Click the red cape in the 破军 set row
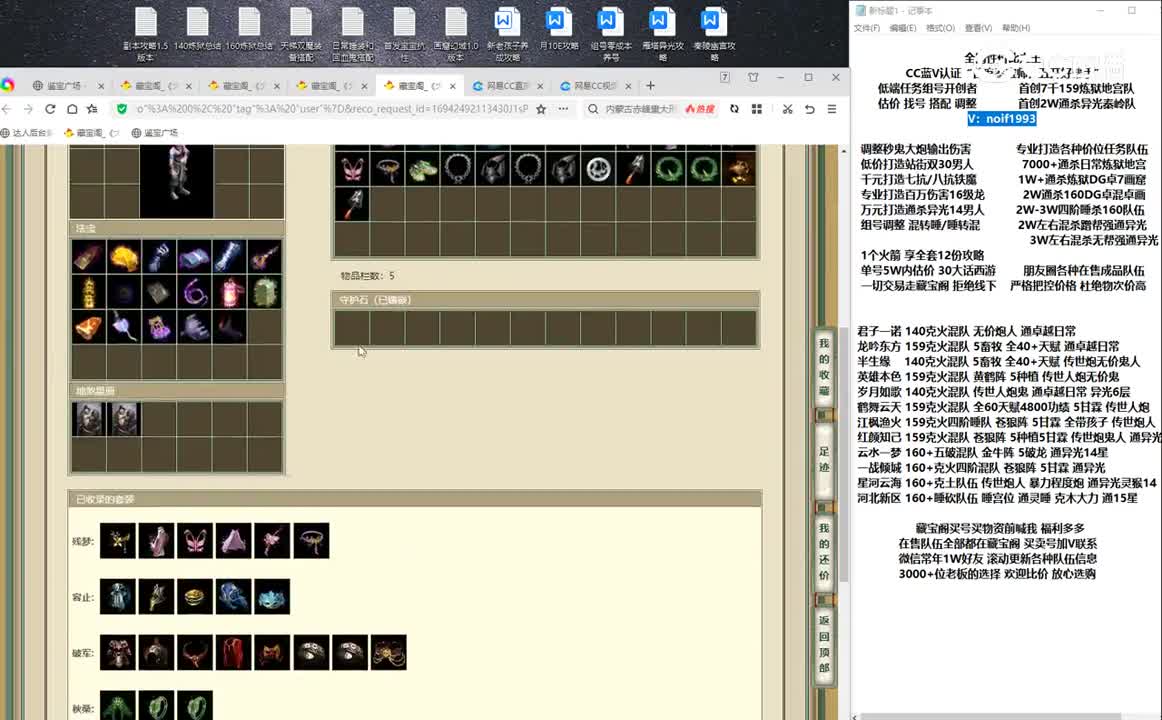 tap(233, 653)
